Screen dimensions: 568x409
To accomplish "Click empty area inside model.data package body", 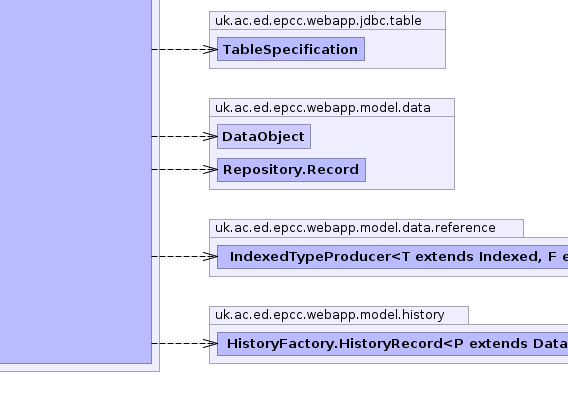I will click(409, 152).
